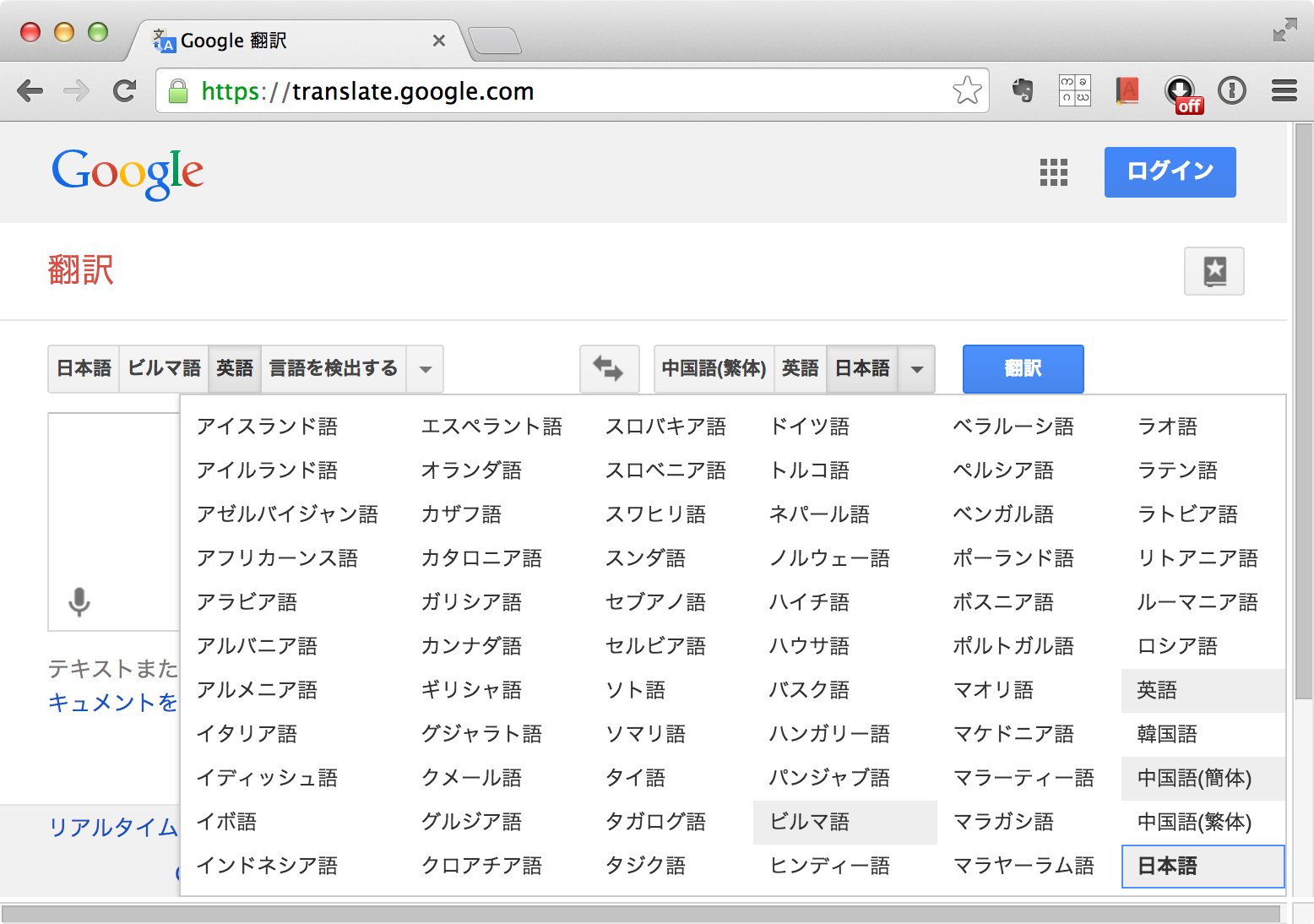The width and height of the screenshot is (1314, 924).
Task: Open the 1Password keyhole extension
Action: [x=1232, y=90]
